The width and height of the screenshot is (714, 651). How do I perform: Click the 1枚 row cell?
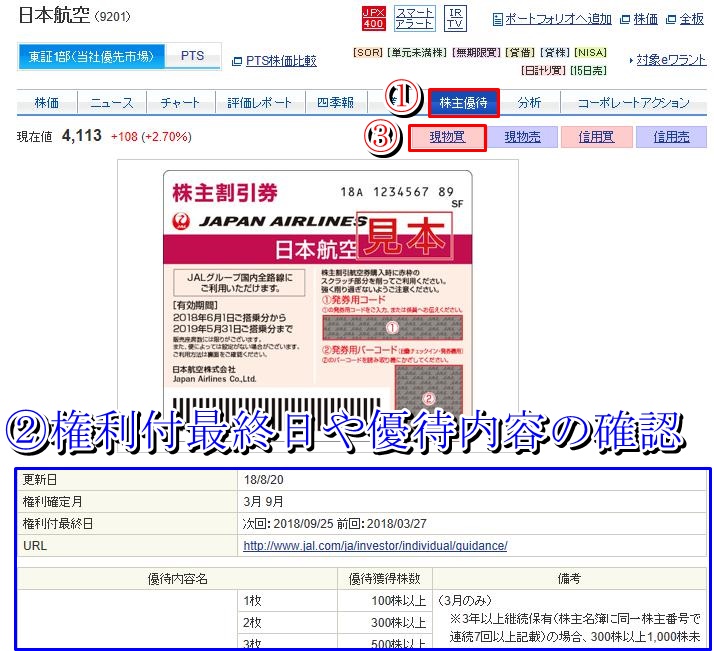[x=287, y=601]
